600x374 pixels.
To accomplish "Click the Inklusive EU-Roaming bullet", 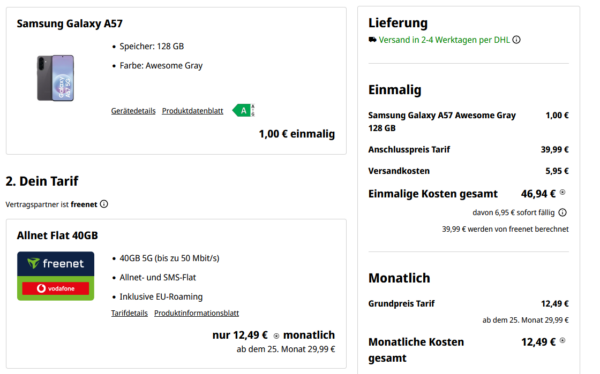I will pyautogui.click(x=161, y=297).
